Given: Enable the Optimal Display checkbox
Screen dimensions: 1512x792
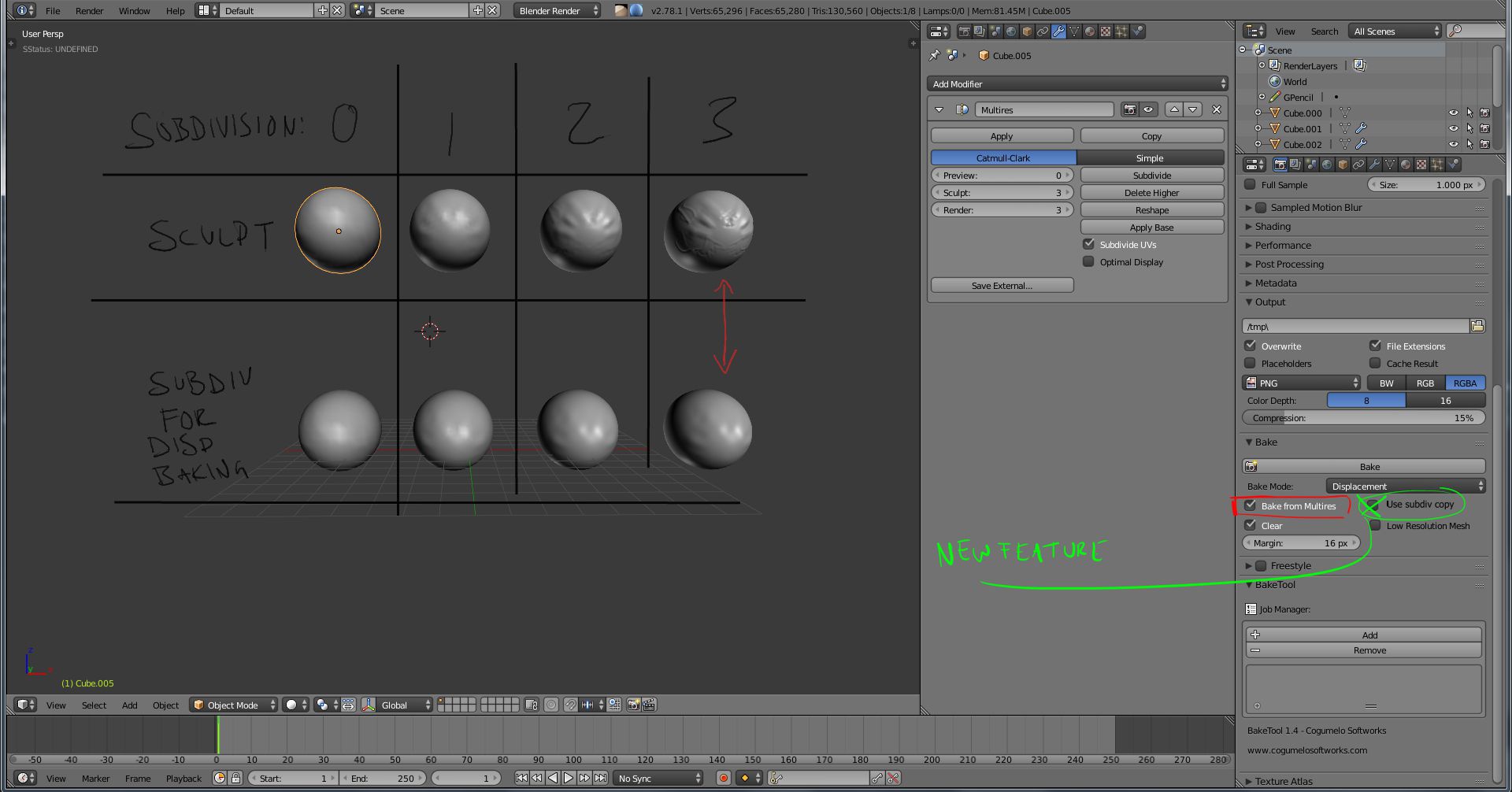Looking at the screenshot, I should pos(1088,261).
